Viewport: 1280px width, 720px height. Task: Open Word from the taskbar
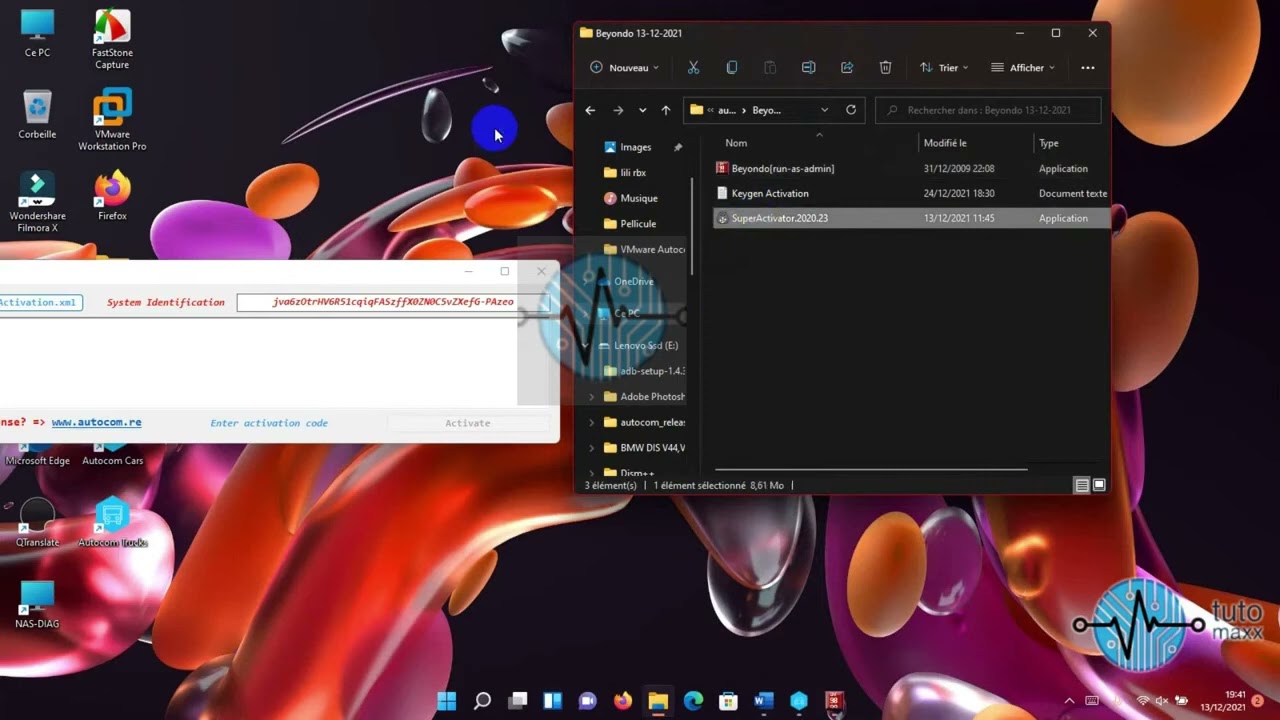pyautogui.click(x=764, y=701)
